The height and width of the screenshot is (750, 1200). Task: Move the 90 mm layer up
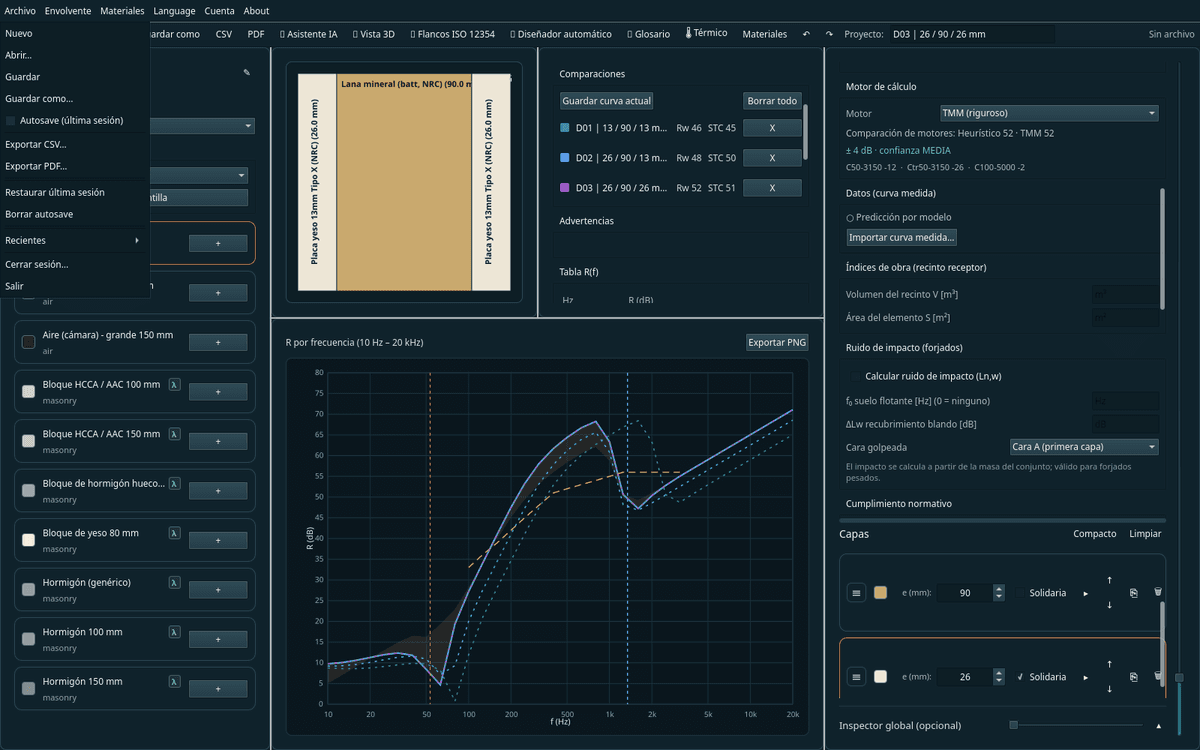click(x=1109, y=581)
